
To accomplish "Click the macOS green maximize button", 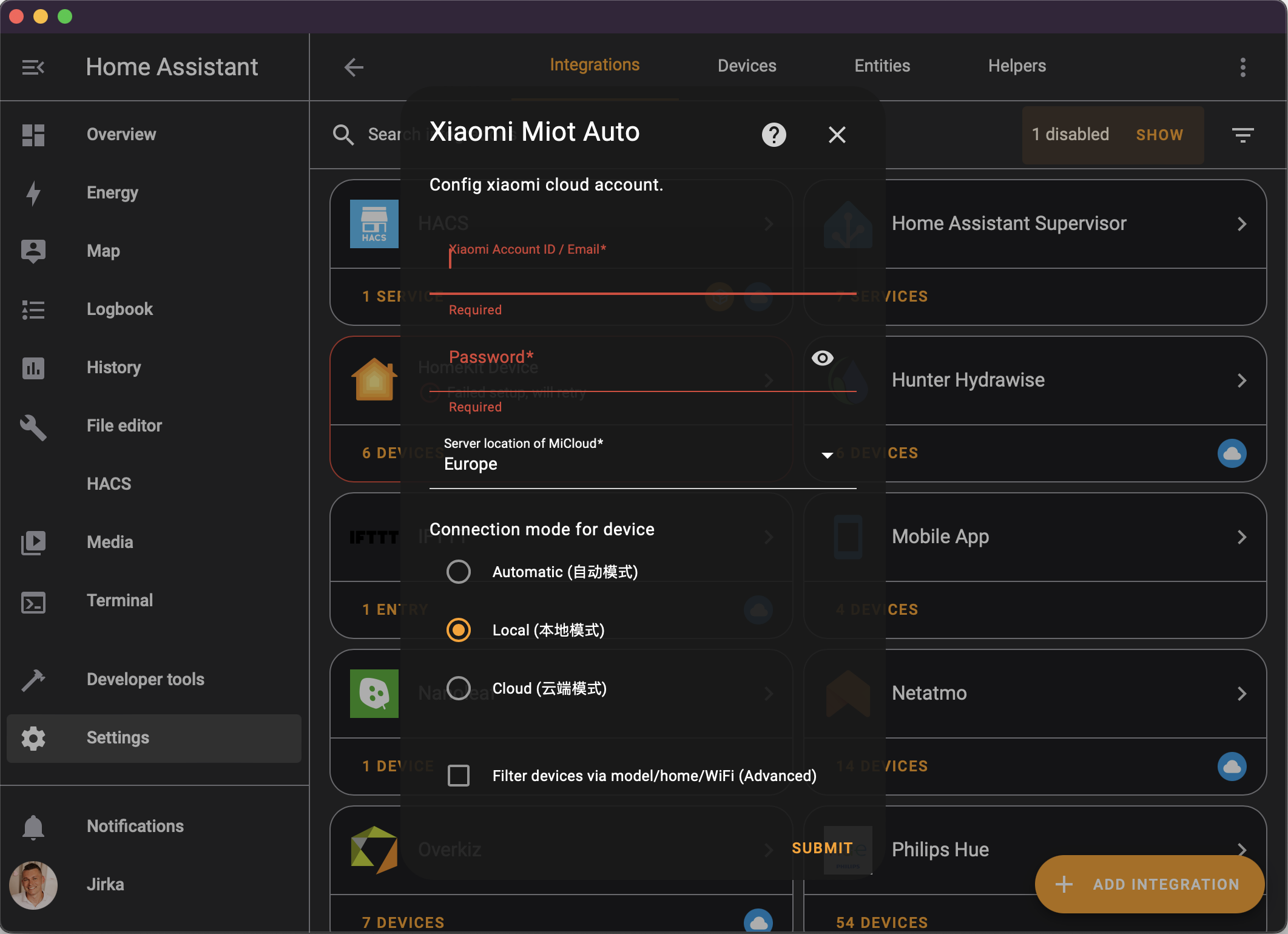I will coord(65,16).
